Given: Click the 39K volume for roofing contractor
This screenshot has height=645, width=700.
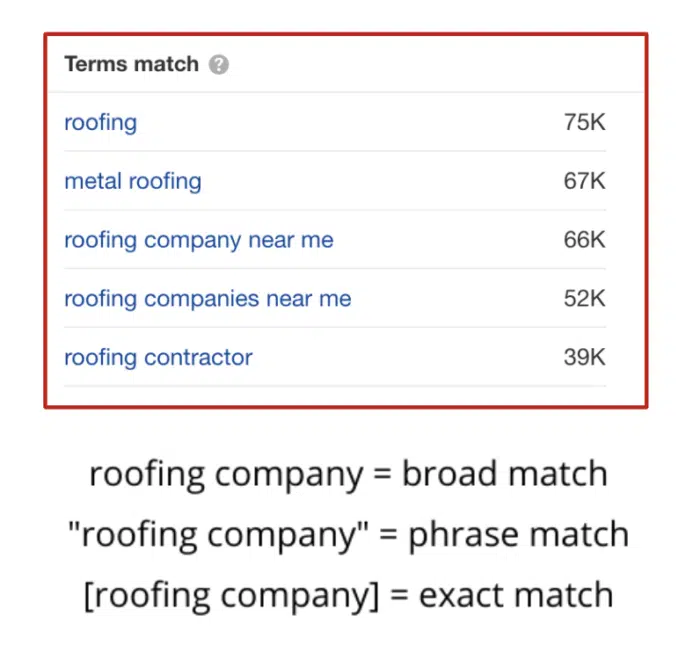Looking at the screenshot, I should [584, 358].
